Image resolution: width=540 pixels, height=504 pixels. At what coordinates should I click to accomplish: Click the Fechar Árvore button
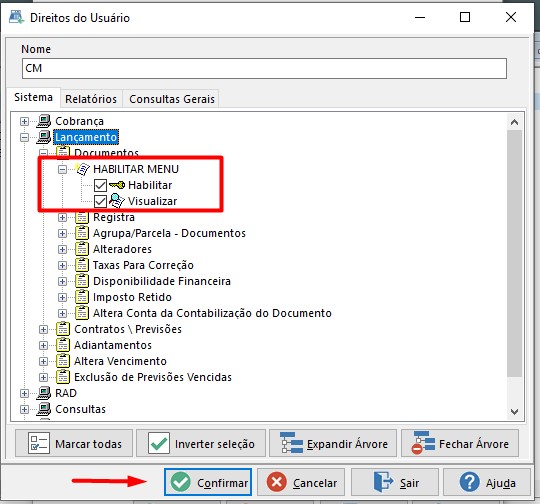coord(460,443)
